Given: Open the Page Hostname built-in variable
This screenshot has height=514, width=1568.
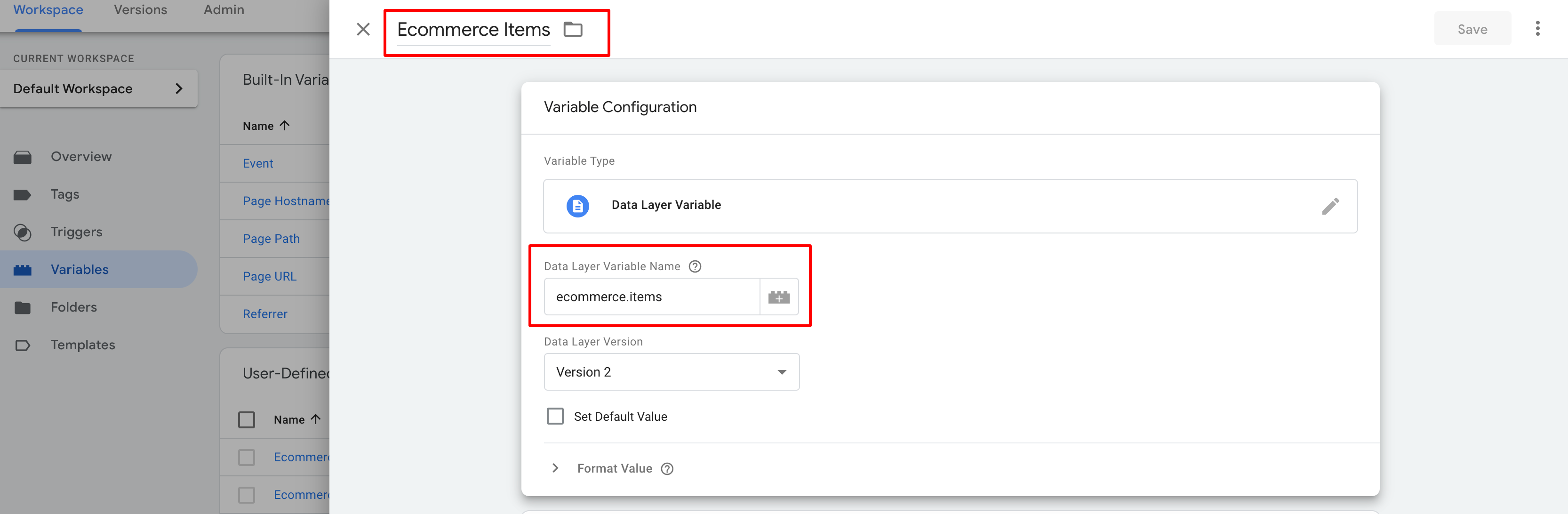Looking at the screenshot, I should pyautogui.click(x=286, y=201).
